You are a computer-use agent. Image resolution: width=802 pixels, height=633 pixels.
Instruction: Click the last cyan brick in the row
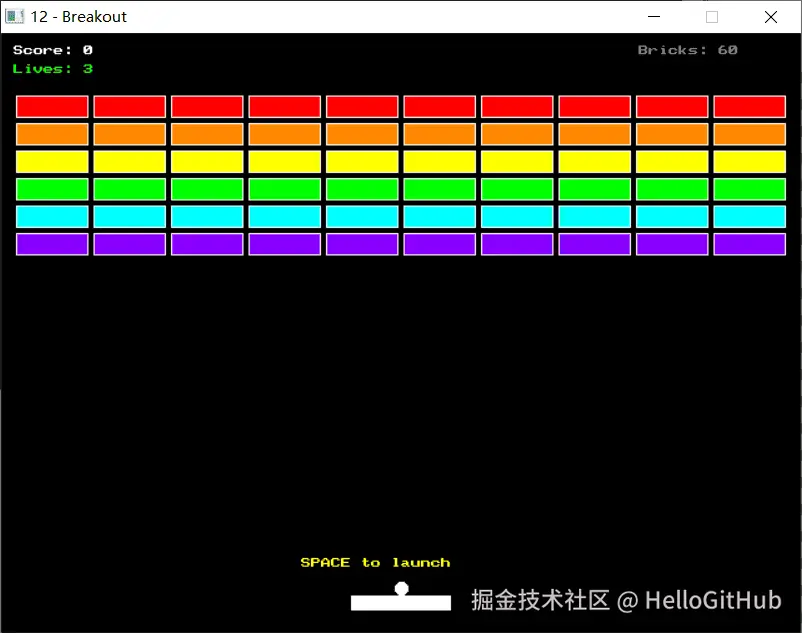[x=749, y=217]
